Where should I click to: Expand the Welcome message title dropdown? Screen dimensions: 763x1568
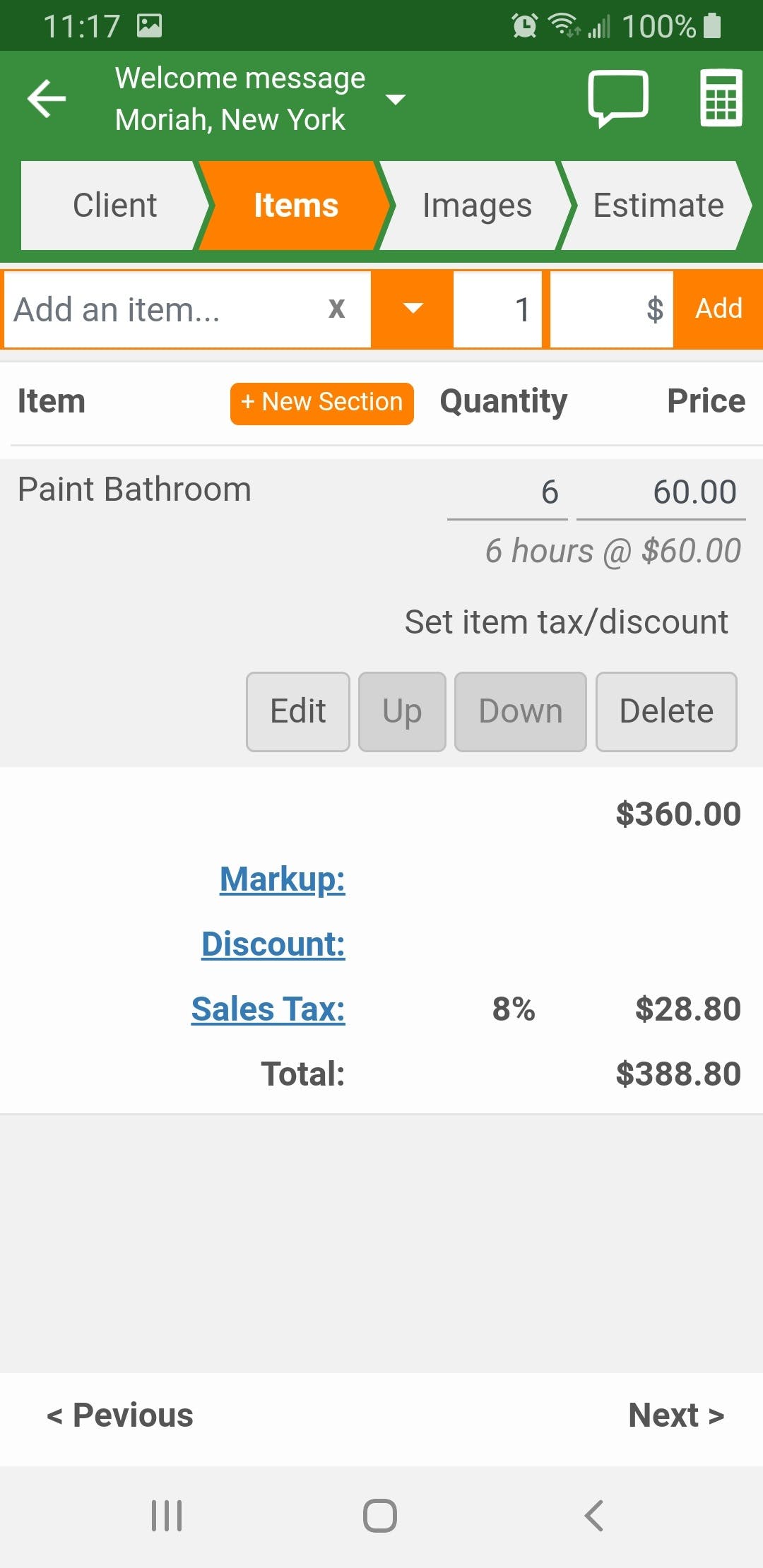point(396,100)
